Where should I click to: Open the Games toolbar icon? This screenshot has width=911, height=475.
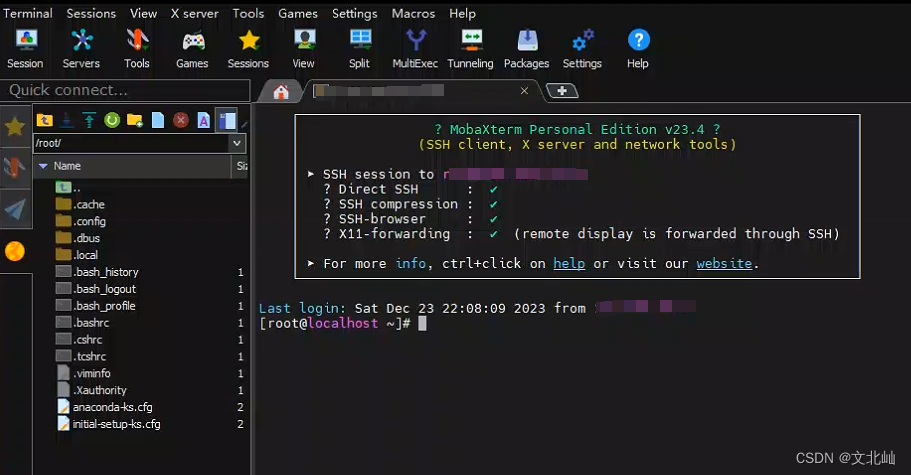[192, 49]
